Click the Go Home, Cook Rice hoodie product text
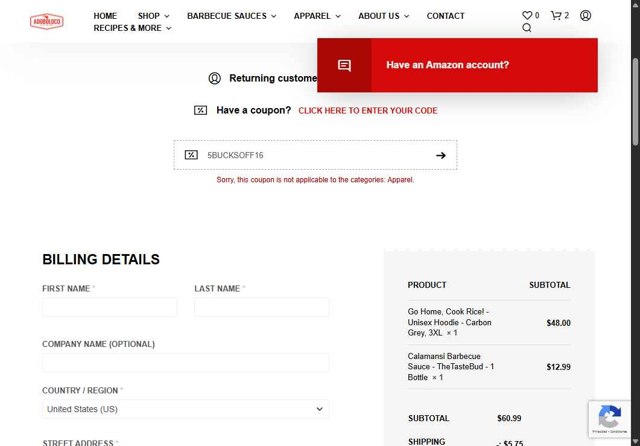 (449, 322)
